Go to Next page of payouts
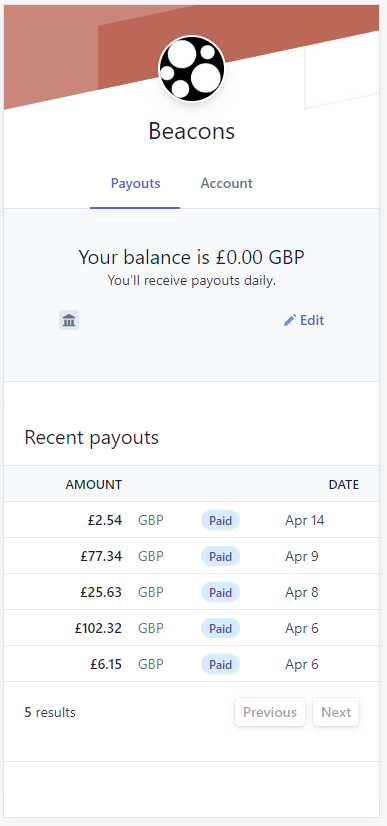Viewport: 387px width, 826px height. (x=336, y=712)
